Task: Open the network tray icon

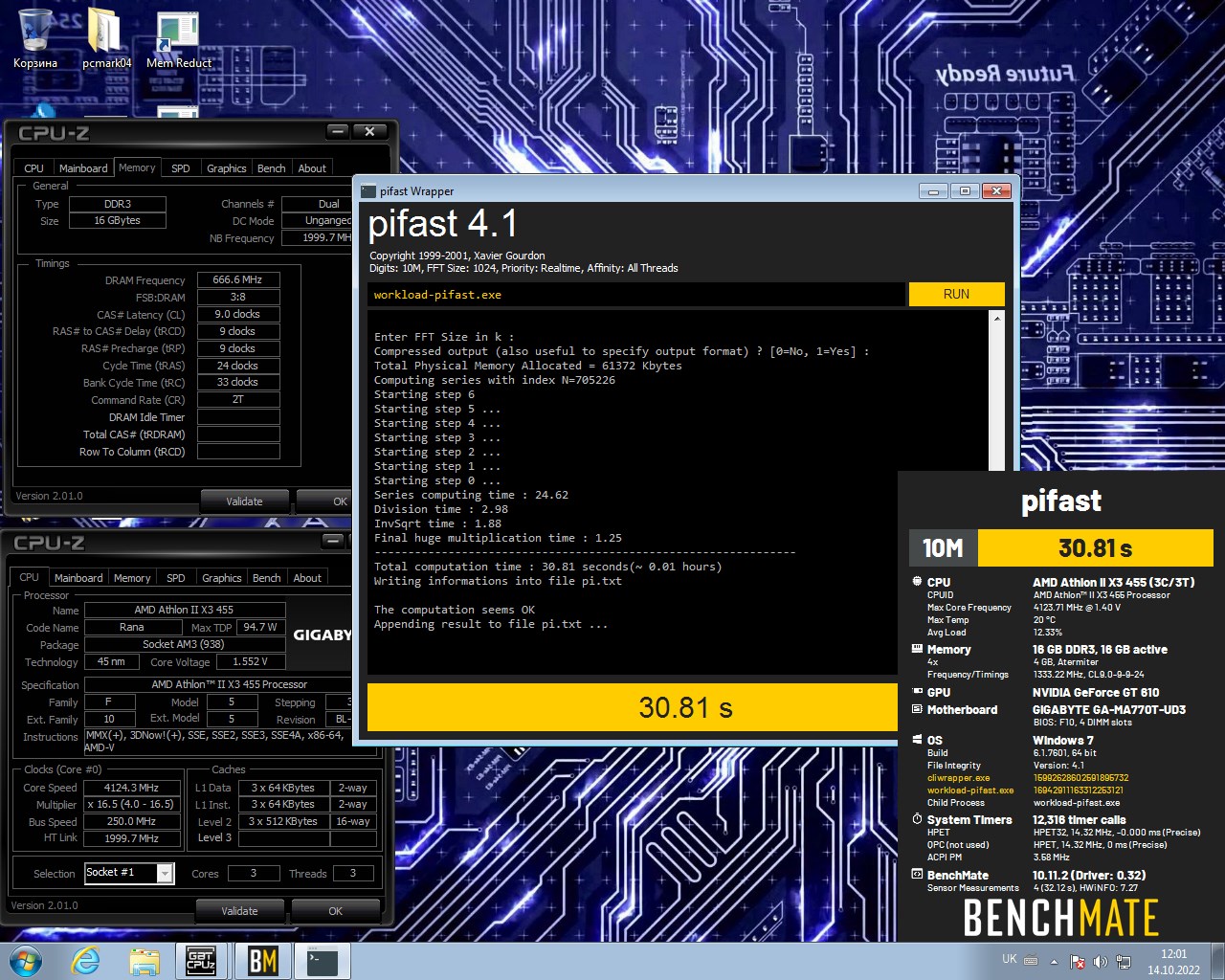Action: [x=1124, y=962]
